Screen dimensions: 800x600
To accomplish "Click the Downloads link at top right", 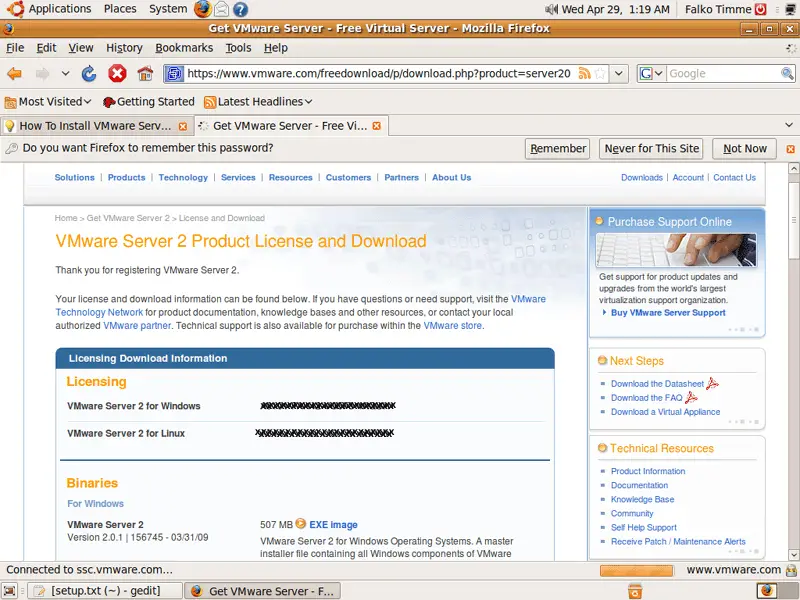I will click(x=642, y=178).
